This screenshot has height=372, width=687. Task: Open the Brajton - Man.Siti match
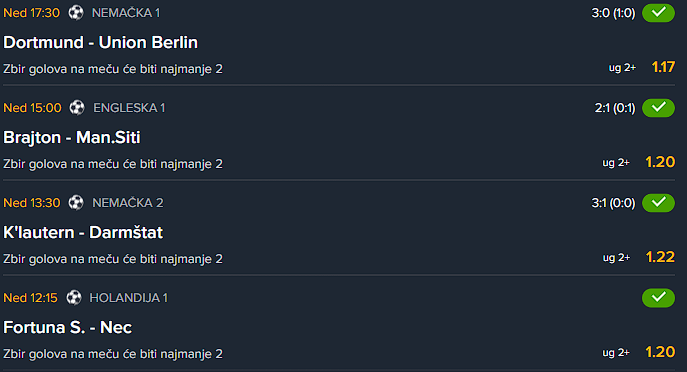(x=71, y=138)
